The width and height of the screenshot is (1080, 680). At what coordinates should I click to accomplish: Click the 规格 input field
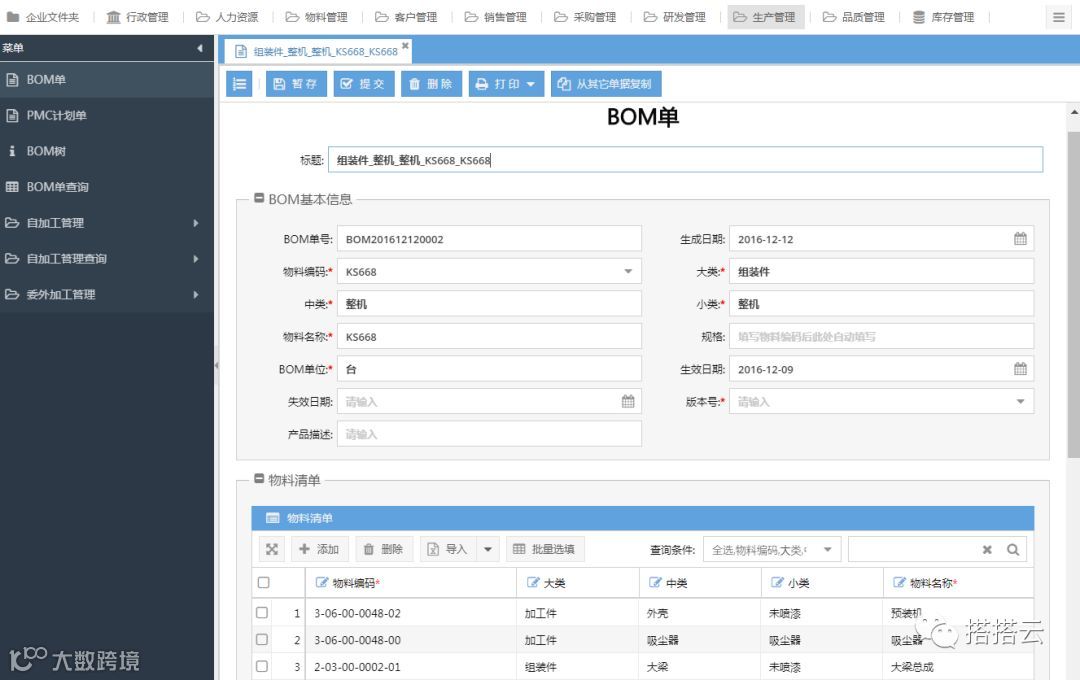tap(882, 337)
